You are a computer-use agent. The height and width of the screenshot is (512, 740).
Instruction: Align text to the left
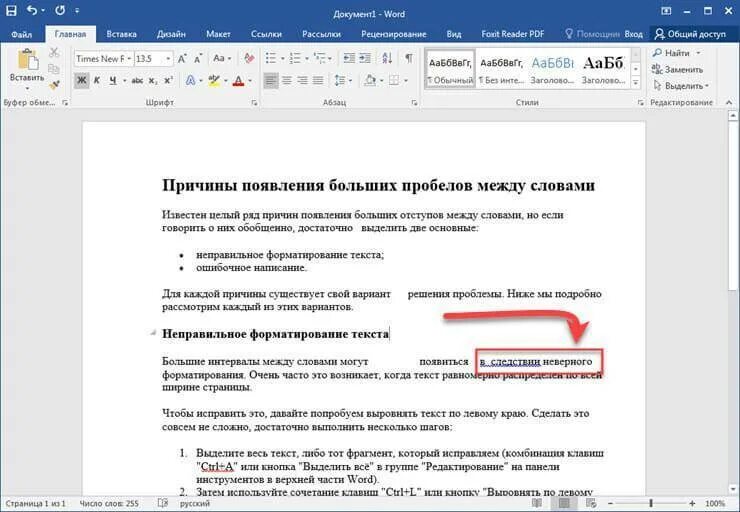270,81
